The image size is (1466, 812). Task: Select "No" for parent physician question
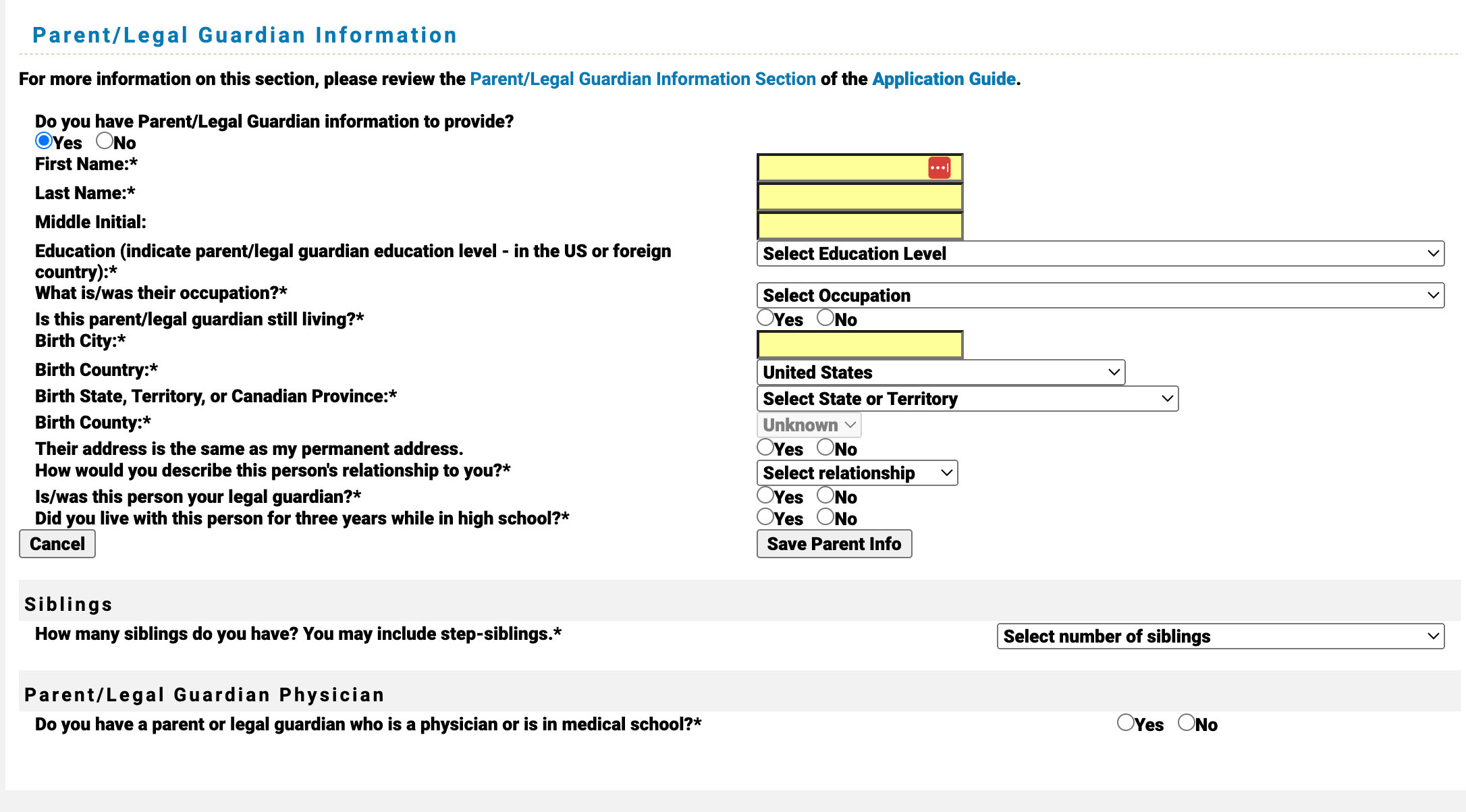(1187, 722)
